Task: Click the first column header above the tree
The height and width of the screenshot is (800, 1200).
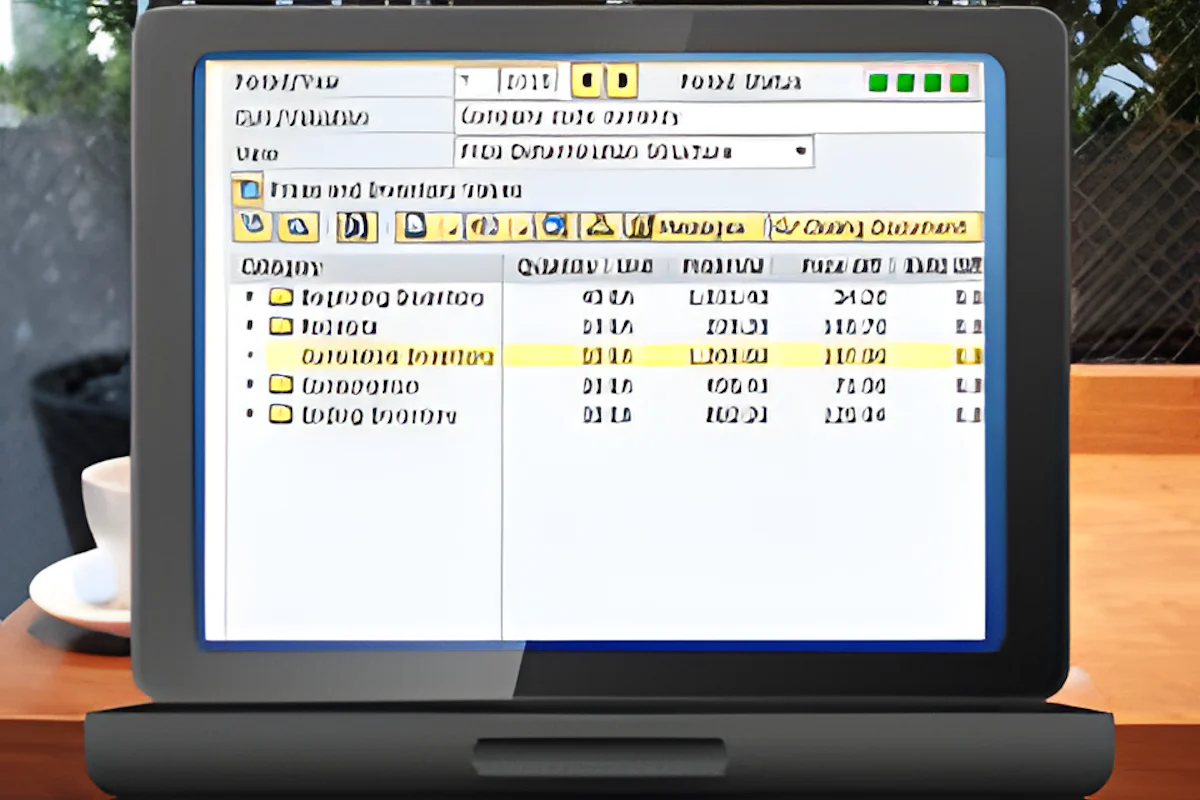Action: click(368, 267)
